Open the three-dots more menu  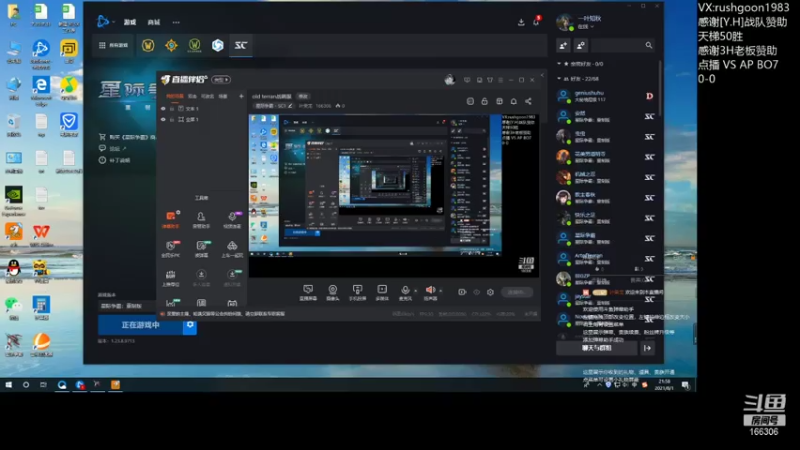pos(176,22)
